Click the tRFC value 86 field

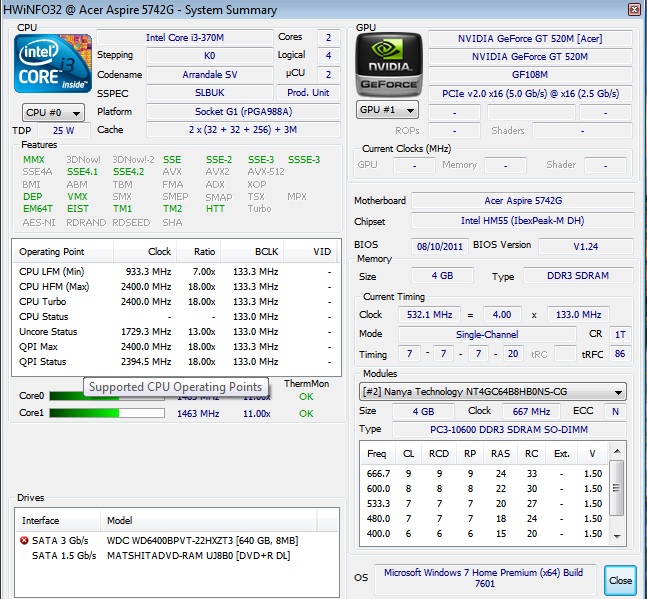click(620, 354)
